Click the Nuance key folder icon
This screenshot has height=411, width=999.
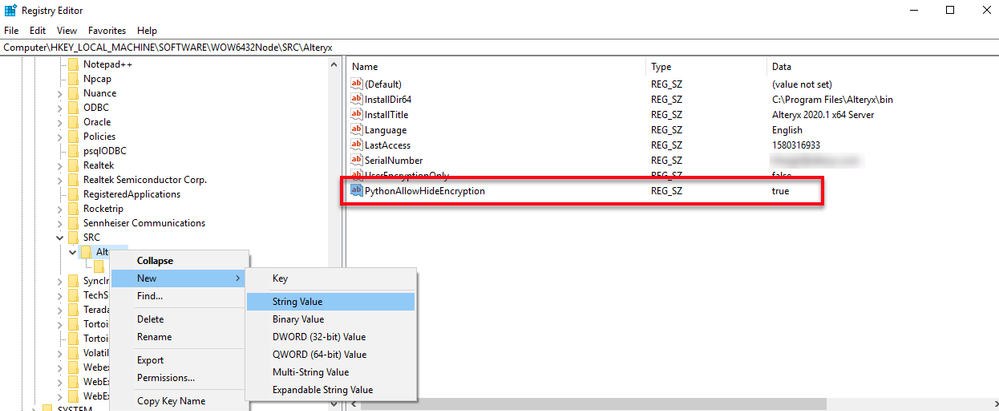coord(73,93)
